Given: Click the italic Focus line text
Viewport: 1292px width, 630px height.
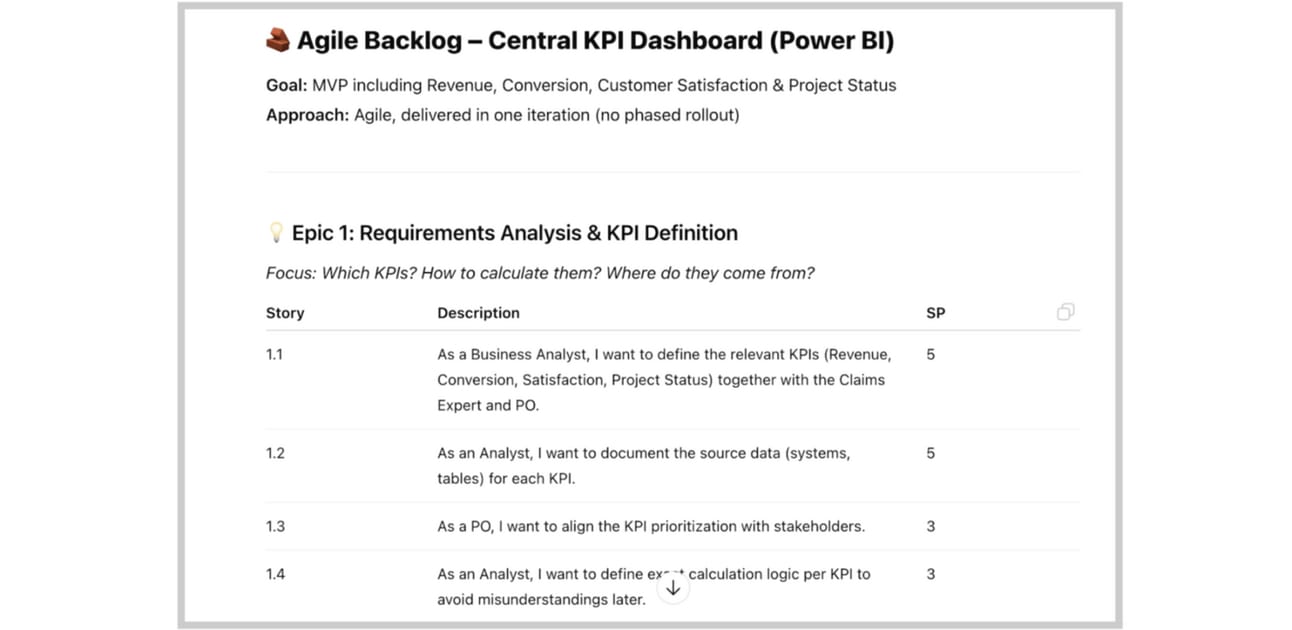Looking at the screenshot, I should tap(540, 273).
